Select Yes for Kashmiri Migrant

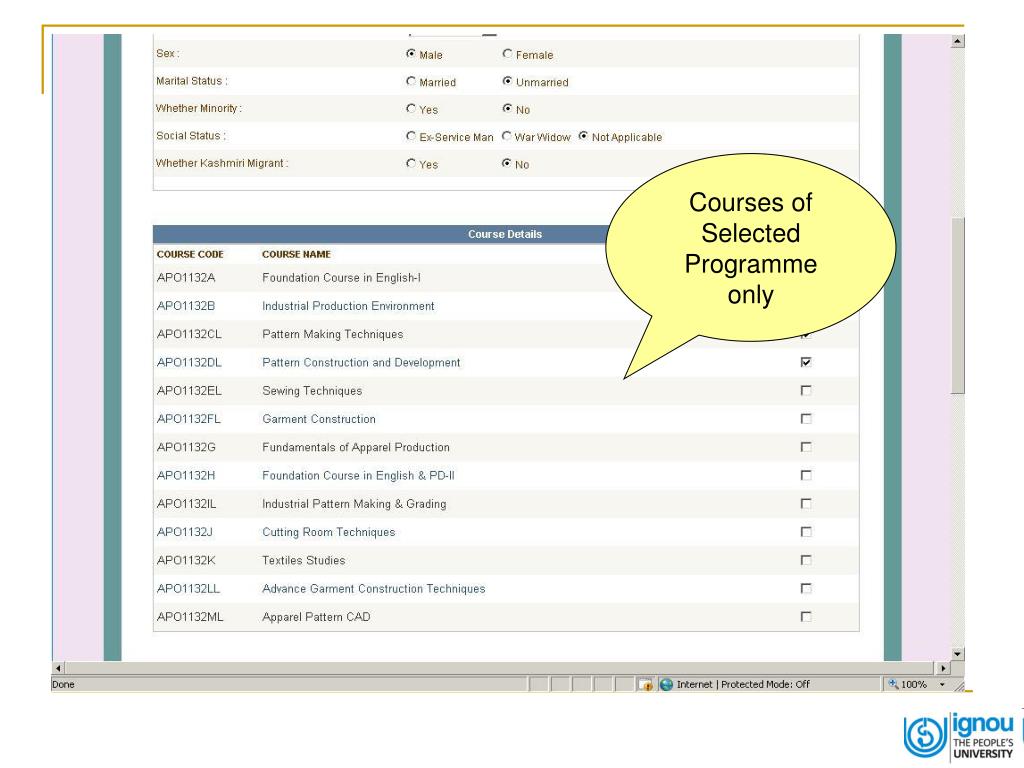pyautogui.click(x=411, y=164)
